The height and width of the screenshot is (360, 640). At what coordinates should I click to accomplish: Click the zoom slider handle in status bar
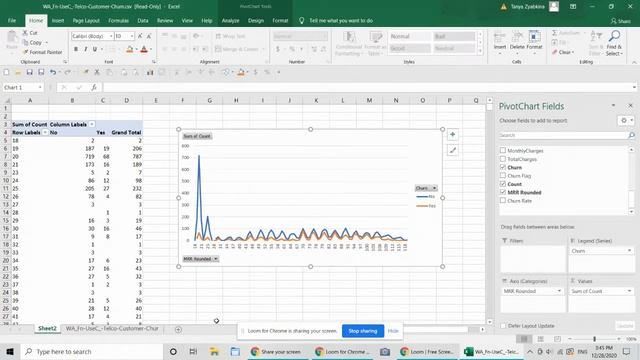[x=594, y=339]
